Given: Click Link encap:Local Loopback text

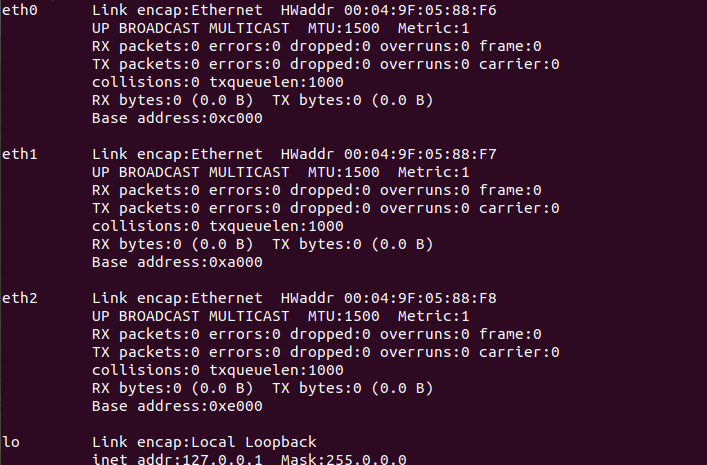Looking at the screenshot, I should 204,442.
